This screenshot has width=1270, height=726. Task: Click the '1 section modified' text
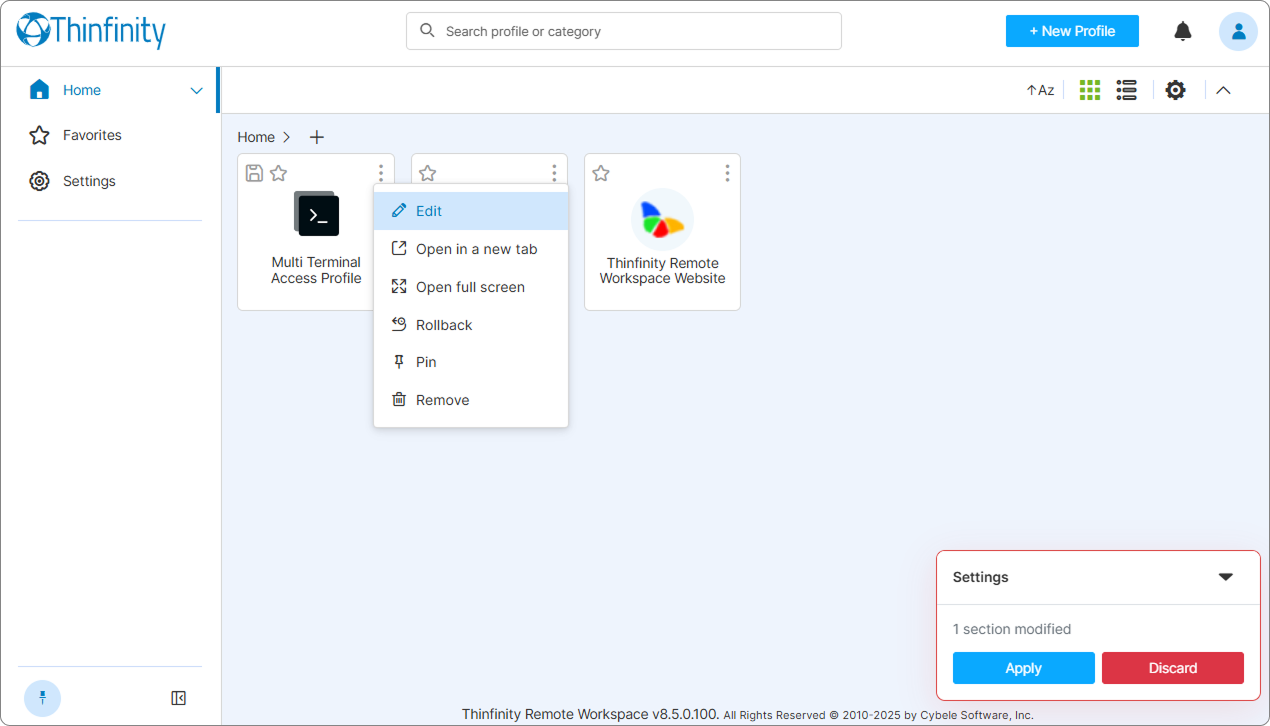[1012, 629]
